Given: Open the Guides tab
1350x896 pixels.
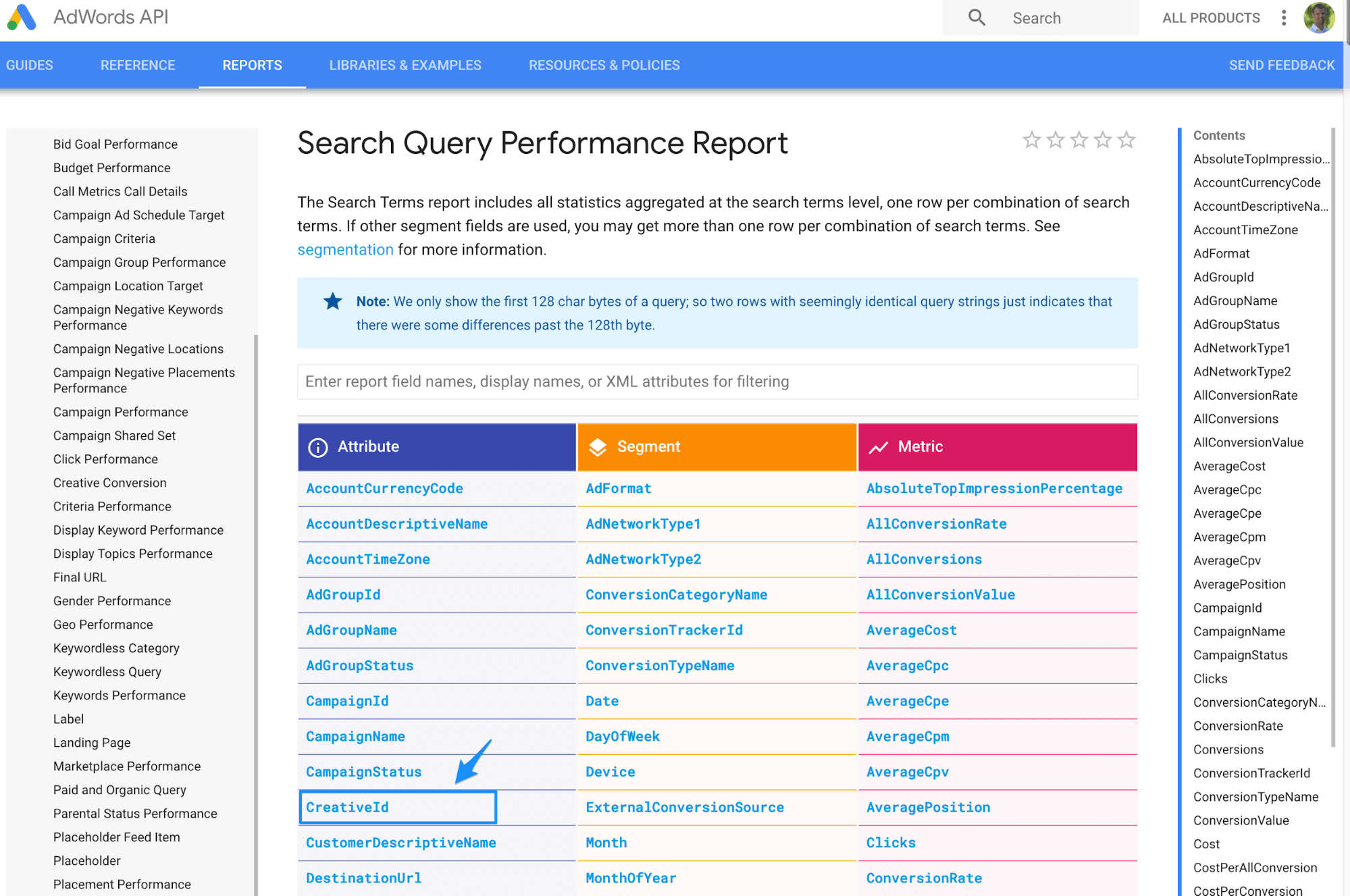Looking at the screenshot, I should coord(30,65).
